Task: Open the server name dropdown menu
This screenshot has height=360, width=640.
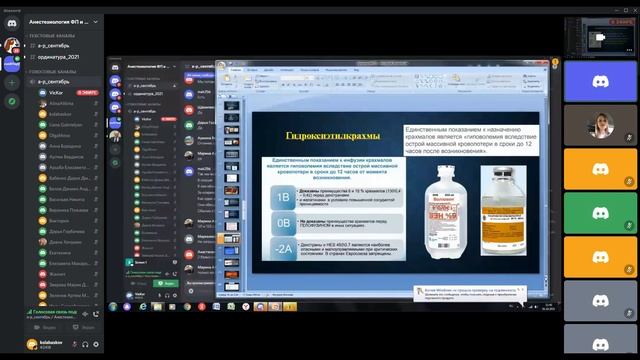Action: click(64, 22)
